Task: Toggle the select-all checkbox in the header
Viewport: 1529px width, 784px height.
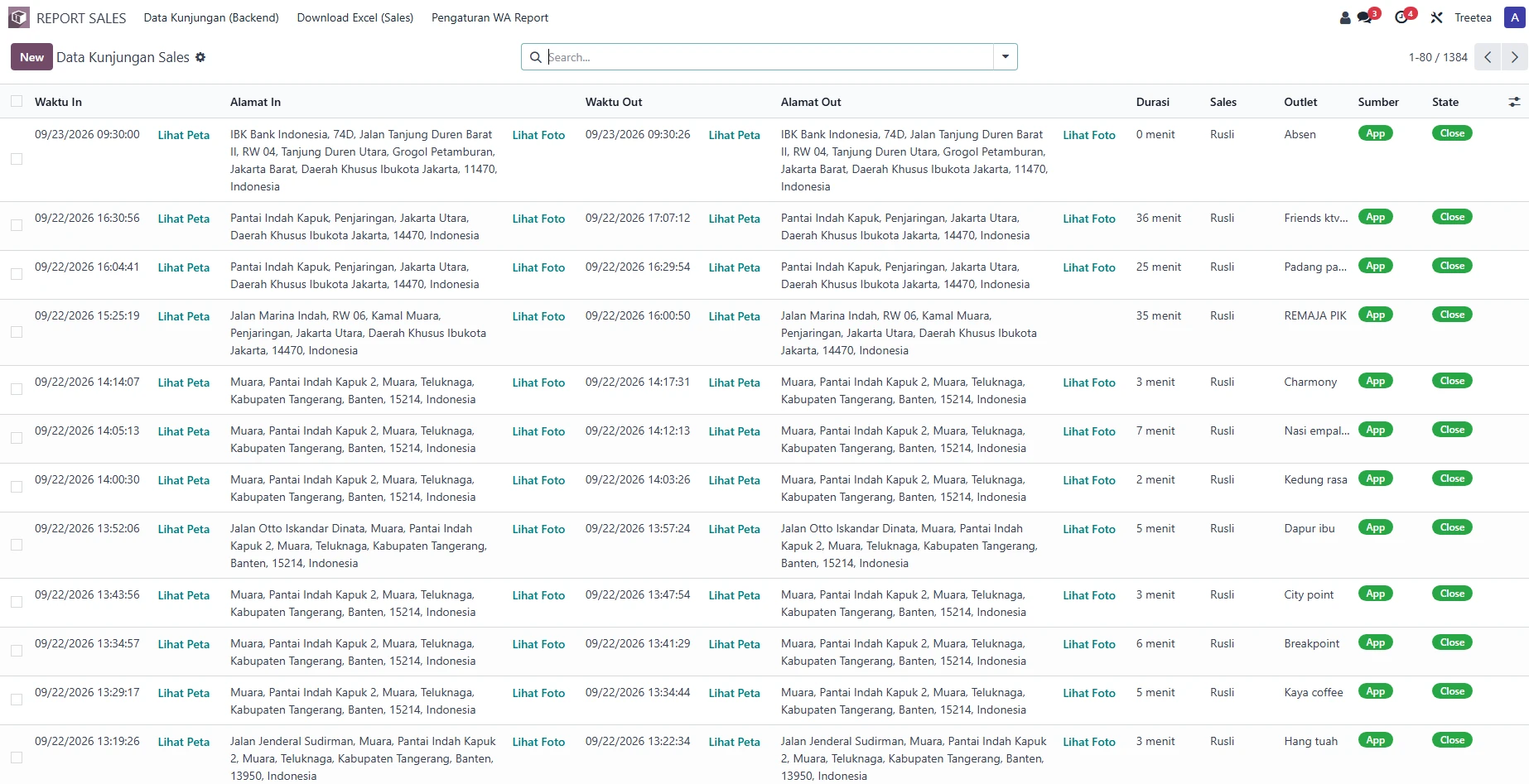Action: point(17,102)
